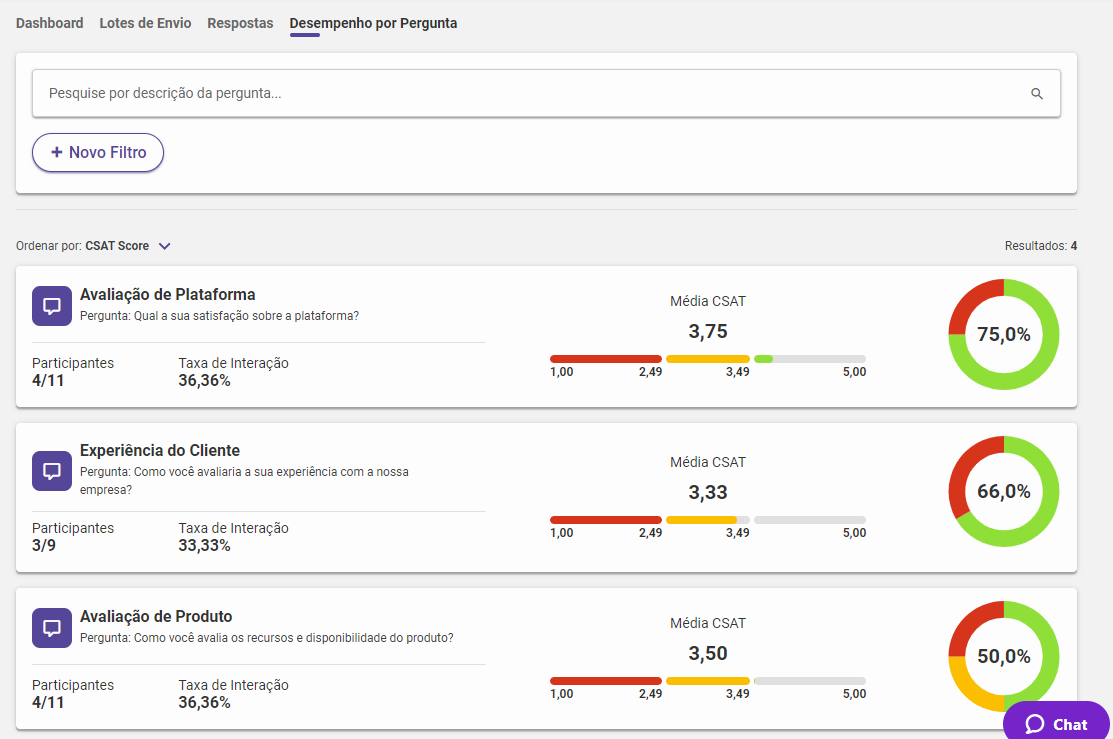Open the purple Chat widget
1113x739 pixels.
pyautogui.click(x=1056, y=723)
